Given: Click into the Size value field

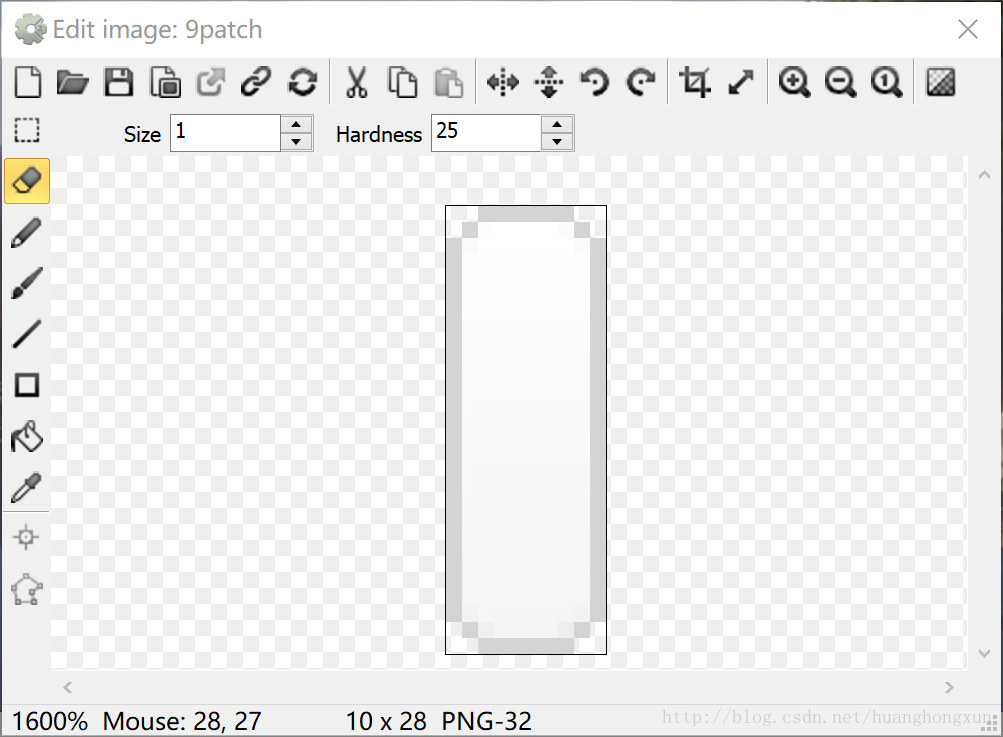Looking at the screenshot, I should [x=225, y=133].
